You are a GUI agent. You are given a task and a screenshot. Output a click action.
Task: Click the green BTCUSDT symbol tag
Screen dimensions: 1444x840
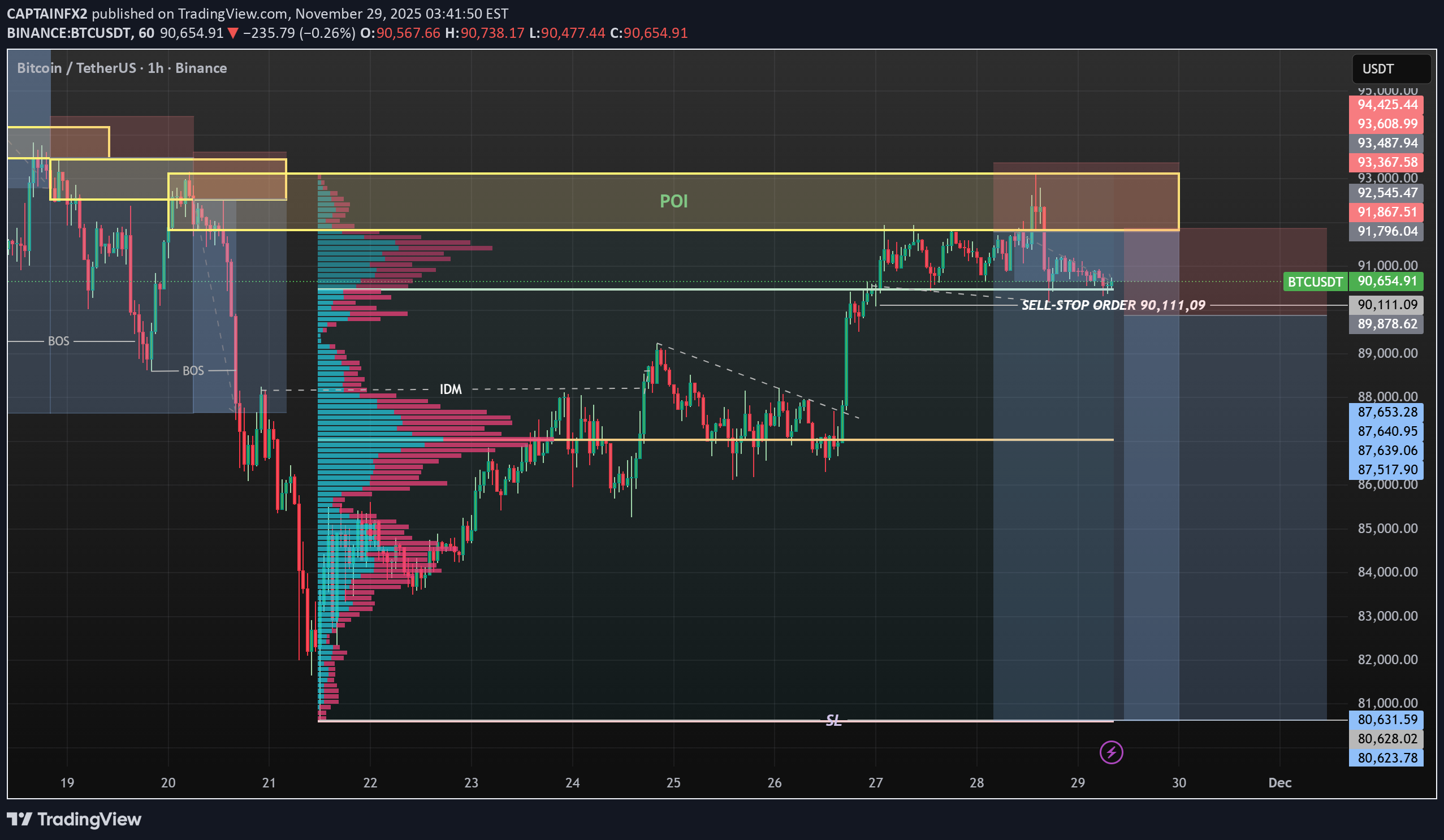(1315, 282)
